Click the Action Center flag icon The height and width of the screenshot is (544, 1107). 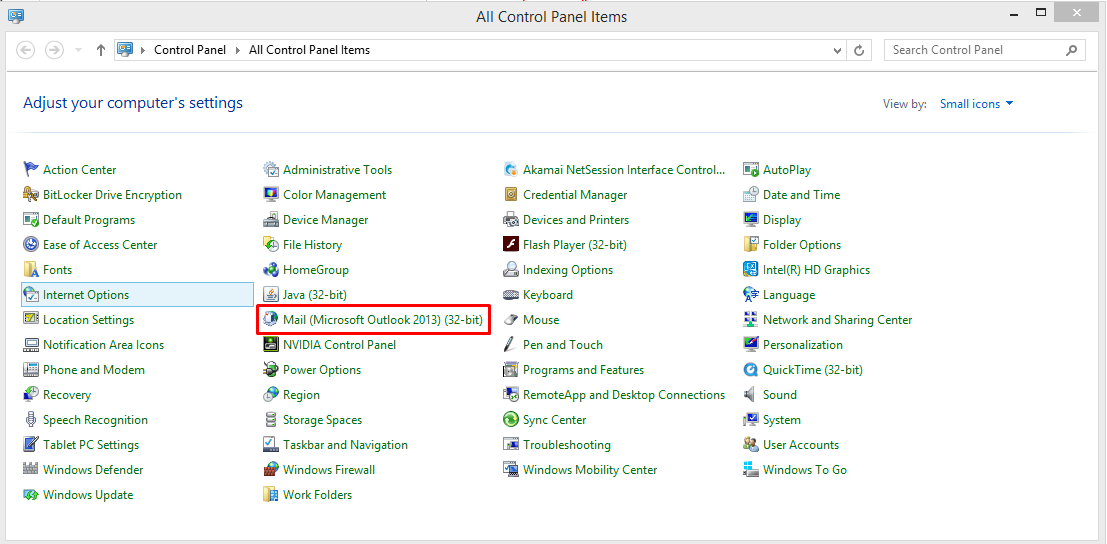coord(31,169)
